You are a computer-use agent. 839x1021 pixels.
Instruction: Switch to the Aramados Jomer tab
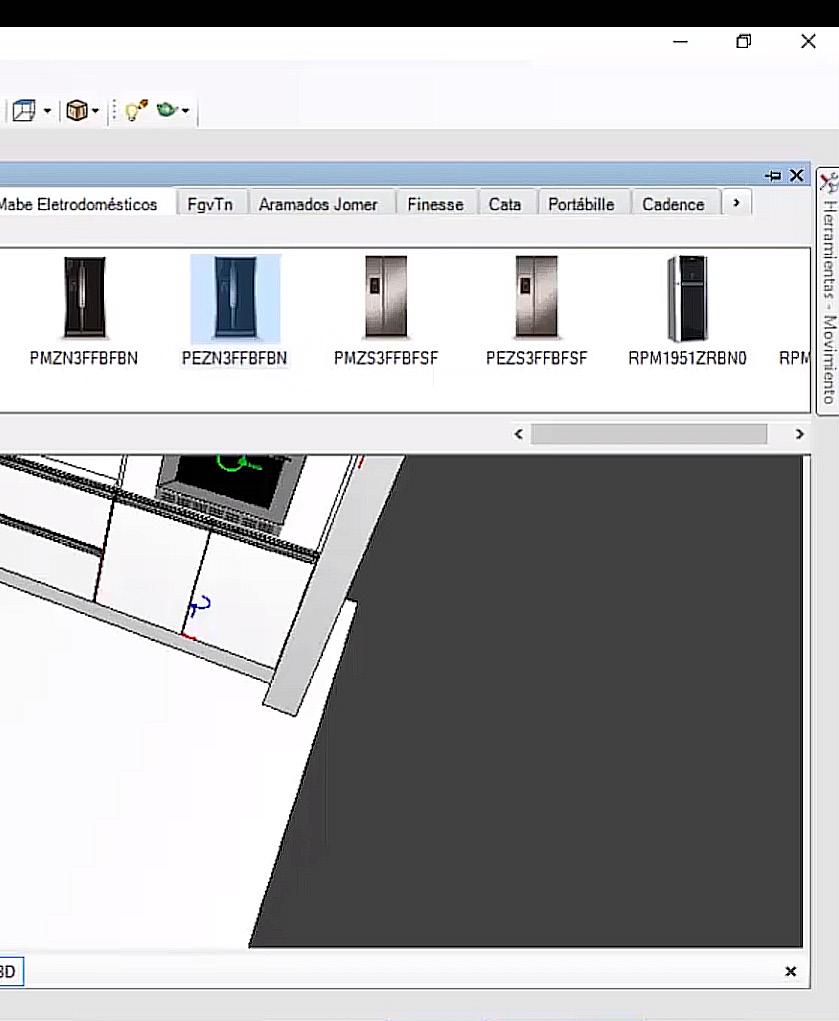(318, 204)
